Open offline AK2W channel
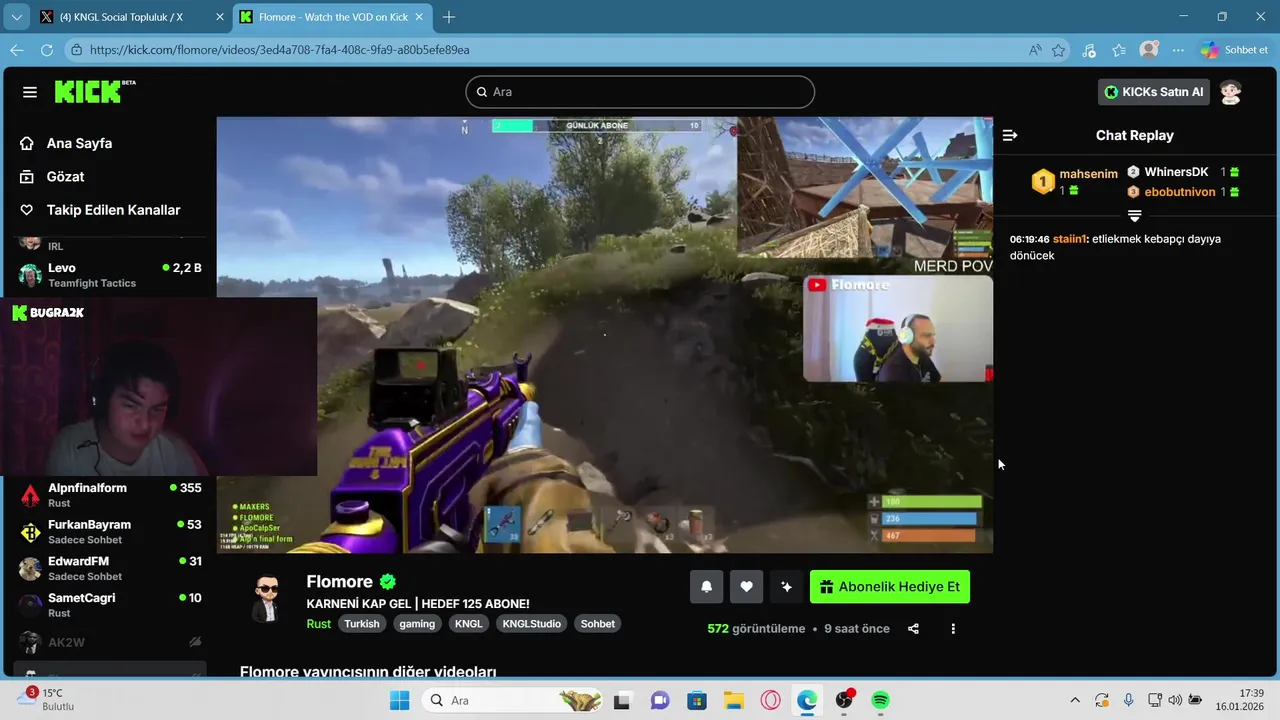 click(x=110, y=642)
